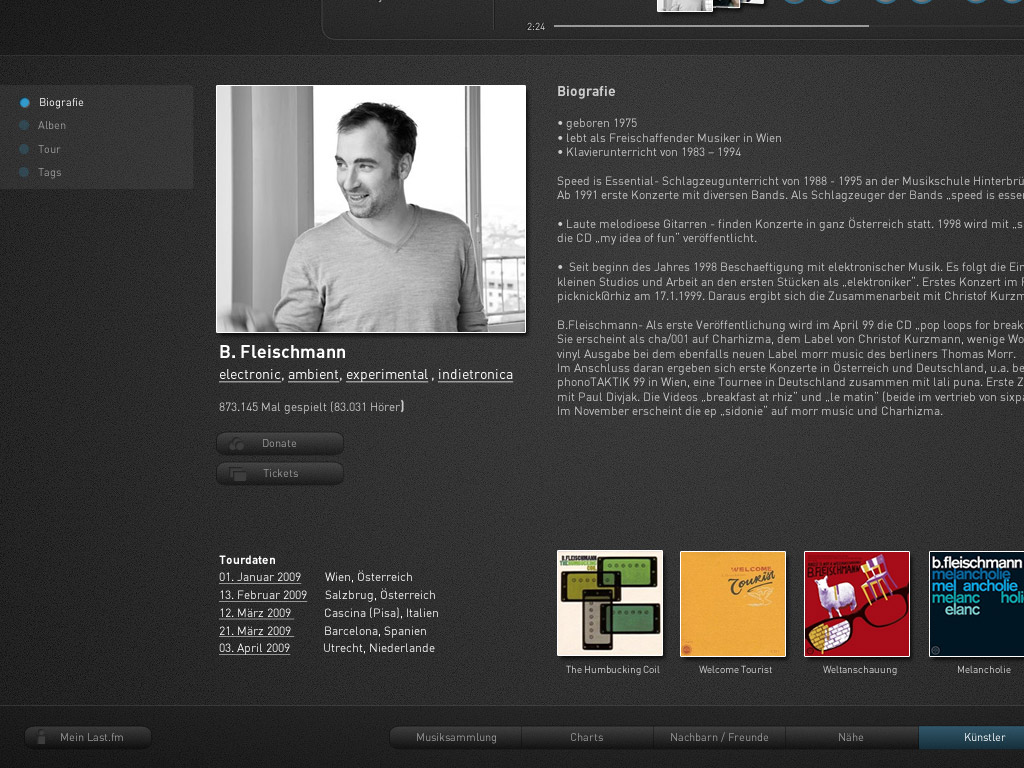Open the indietronica tag link

pos(475,375)
